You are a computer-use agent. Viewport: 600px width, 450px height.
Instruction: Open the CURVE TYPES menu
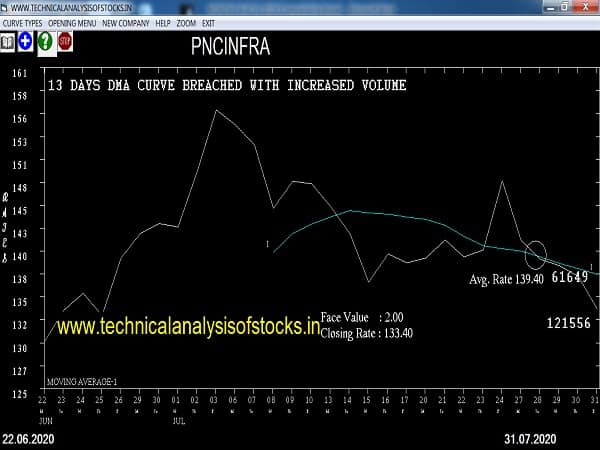pyautogui.click(x=23, y=22)
